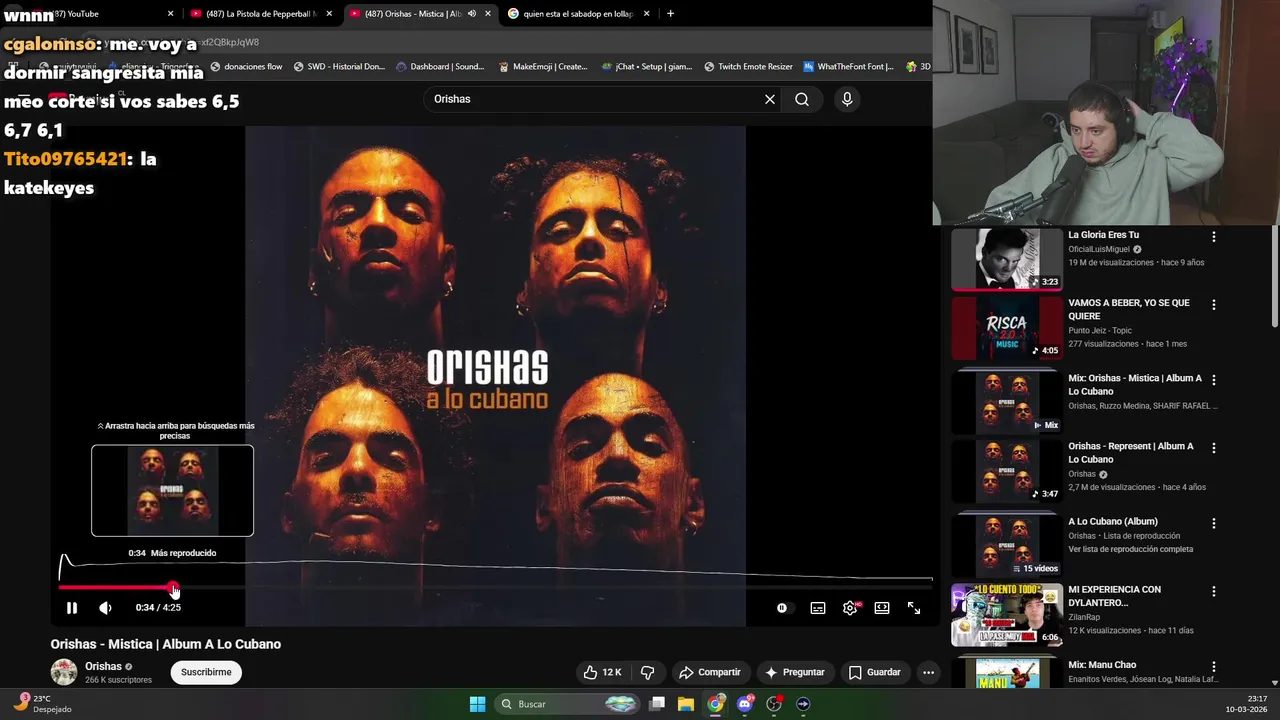Enter fullscreen mode
Screen dimensions: 1280x720
click(914, 608)
